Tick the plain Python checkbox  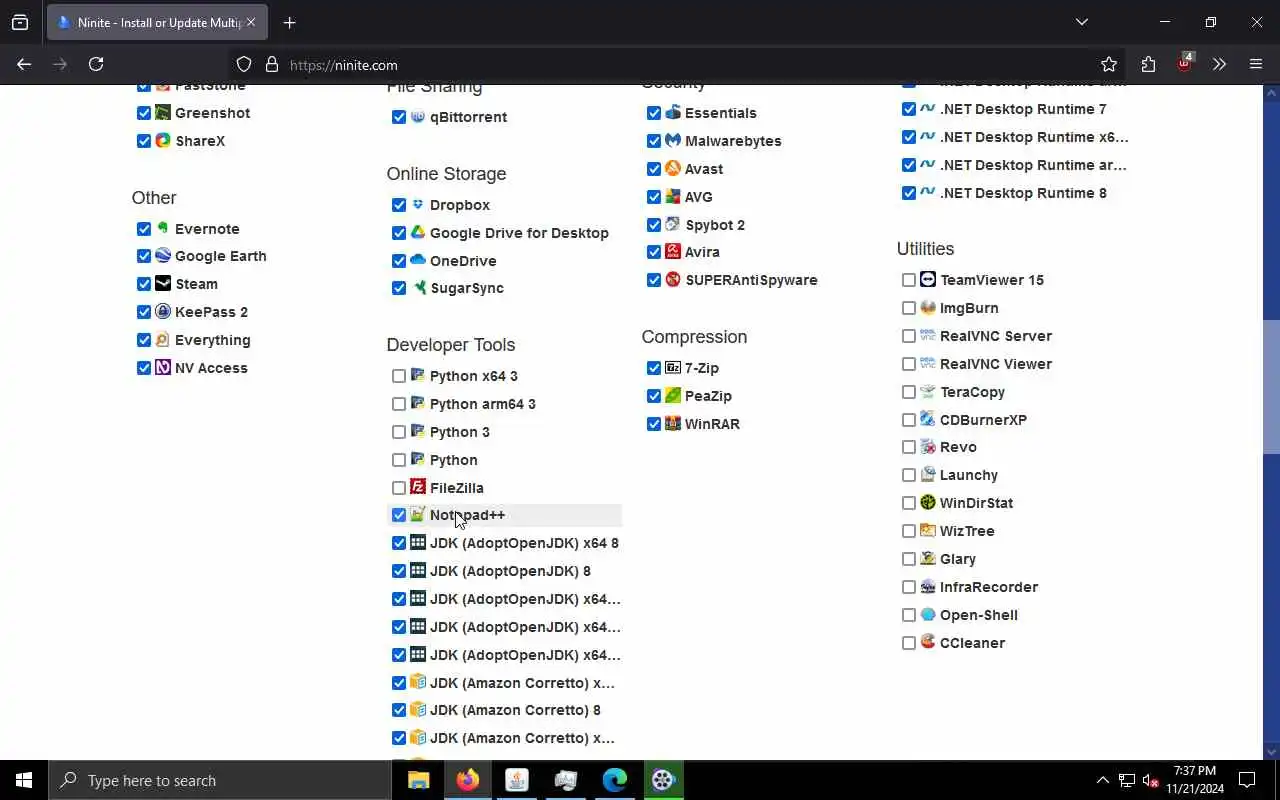pyautogui.click(x=399, y=460)
